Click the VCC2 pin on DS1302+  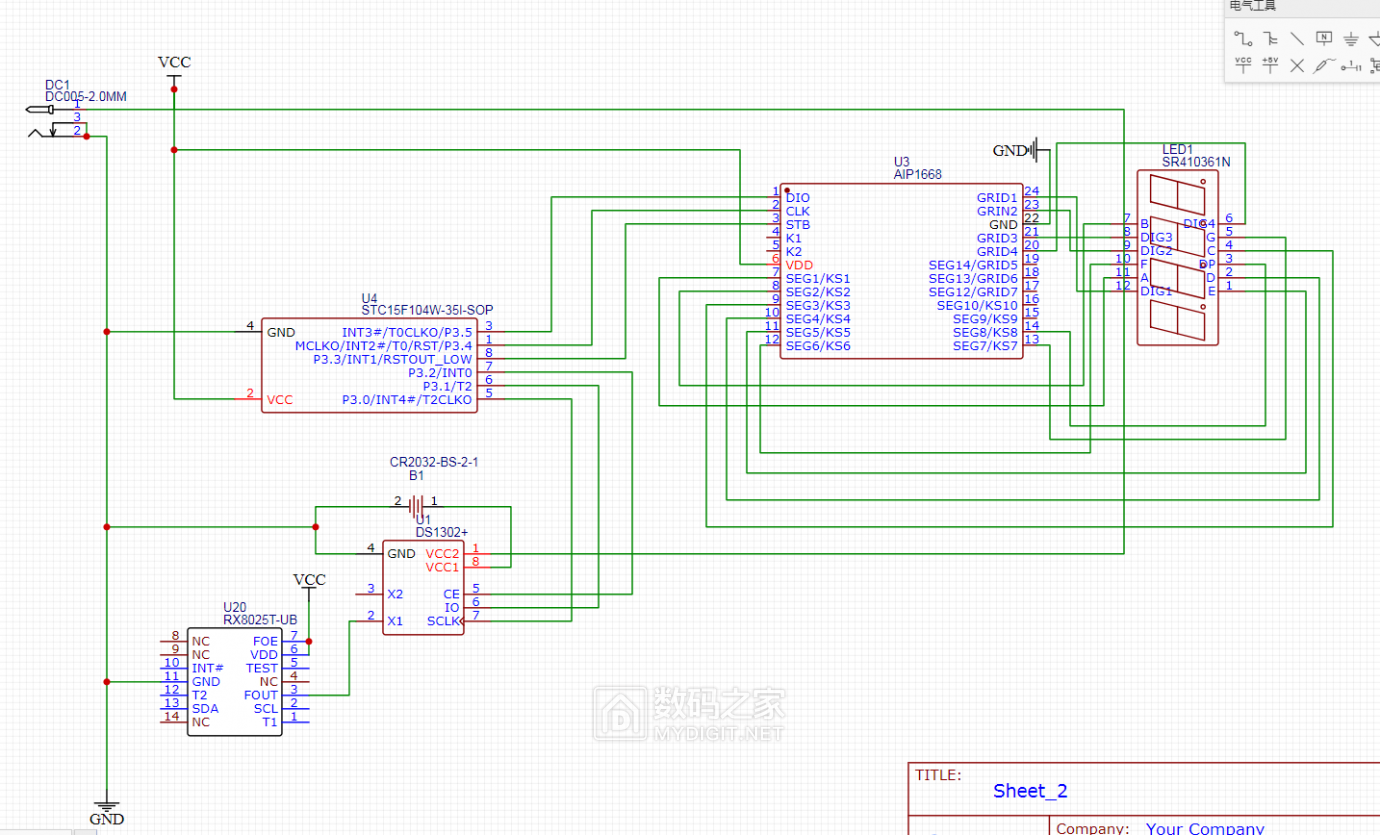pyautogui.click(x=442, y=553)
